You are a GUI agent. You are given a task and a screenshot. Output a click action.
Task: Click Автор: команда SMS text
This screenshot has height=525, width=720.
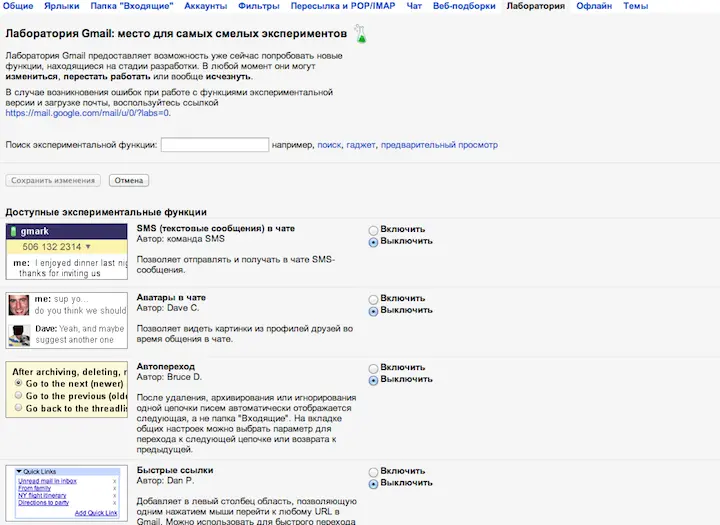click(180, 239)
